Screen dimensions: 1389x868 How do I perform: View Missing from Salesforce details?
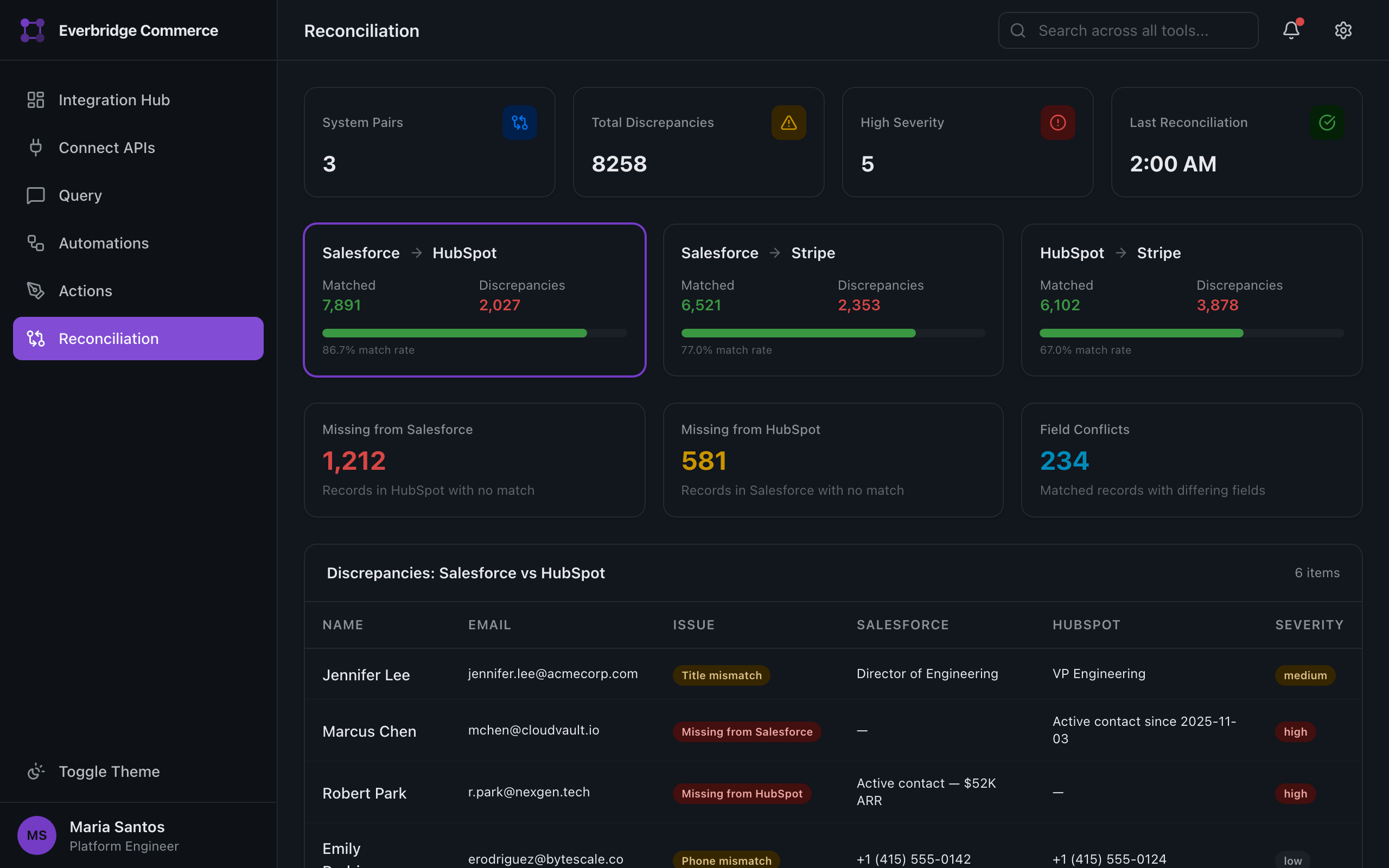474,460
